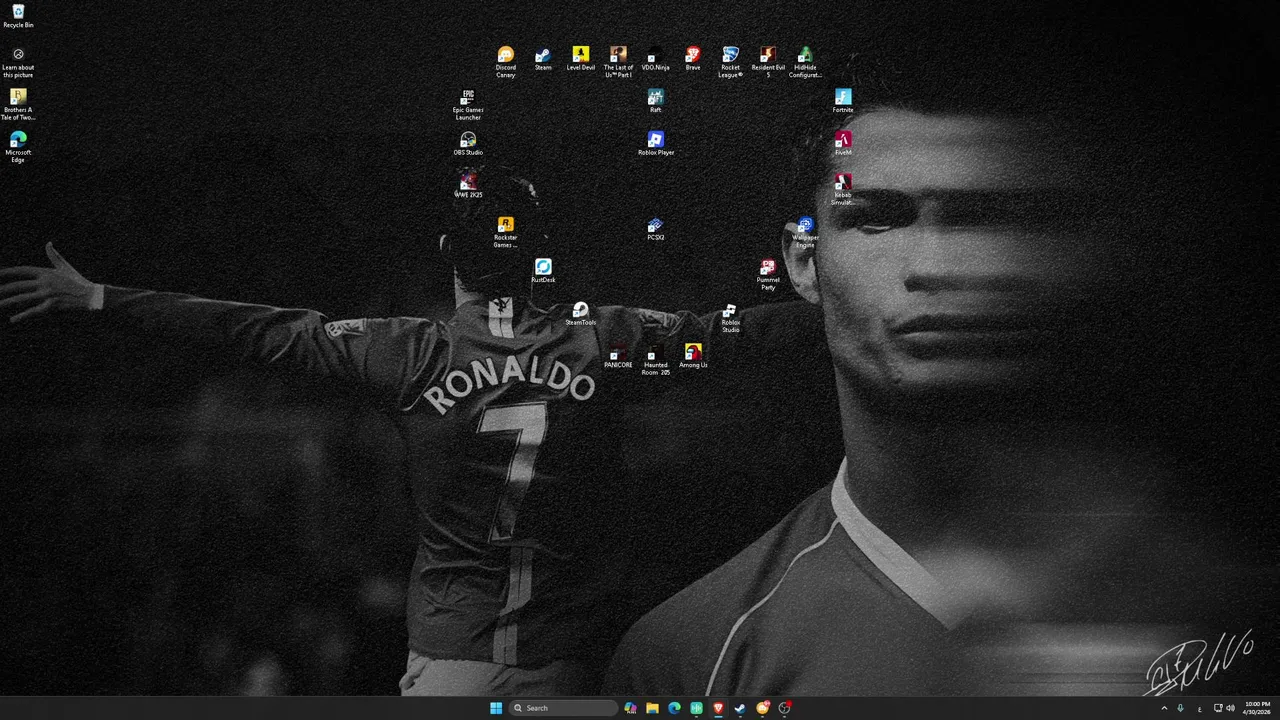Select the Rockstar Games Launcher icon
This screenshot has width=1280, height=720.
pos(506,233)
